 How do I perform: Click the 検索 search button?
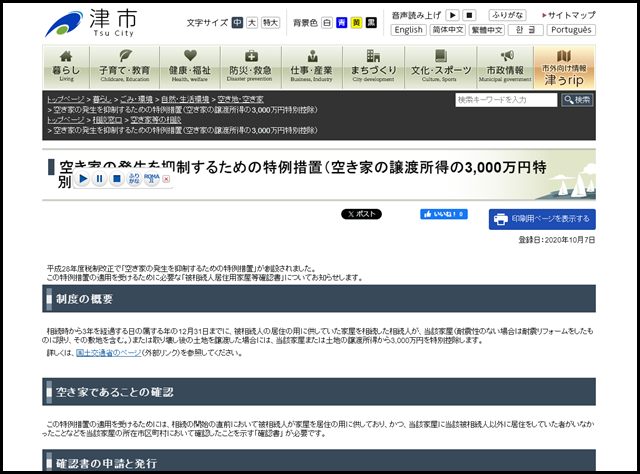[x=577, y=100]
